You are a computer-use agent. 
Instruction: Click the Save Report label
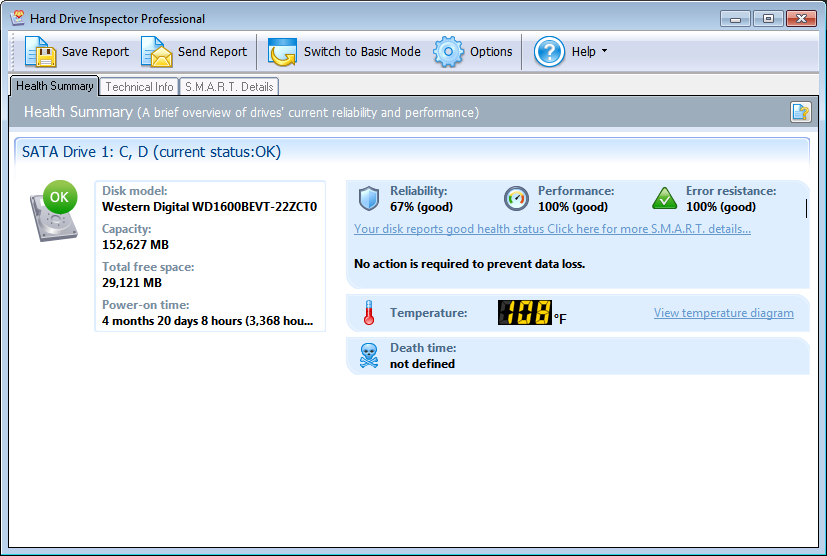pyautogui.click(x=95, y=52)
